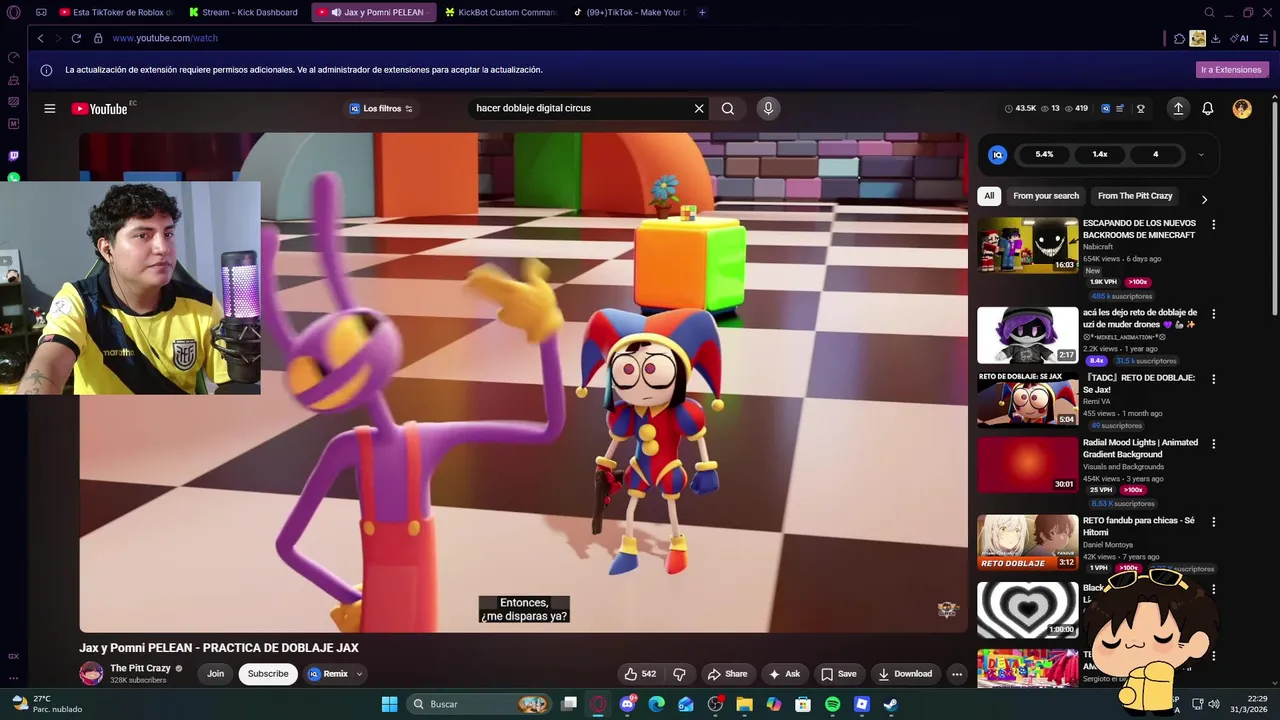Screen dimensions: 1280x720
Task: Subscribe to The Pitt Crazy
Action: (268, 674)
